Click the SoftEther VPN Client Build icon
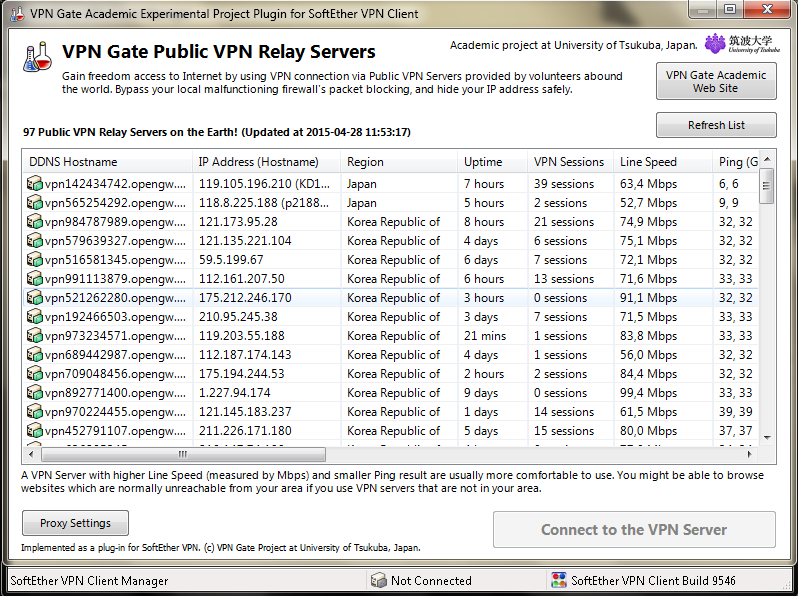Screen dimensions: 798x596 tap(559, 580)
